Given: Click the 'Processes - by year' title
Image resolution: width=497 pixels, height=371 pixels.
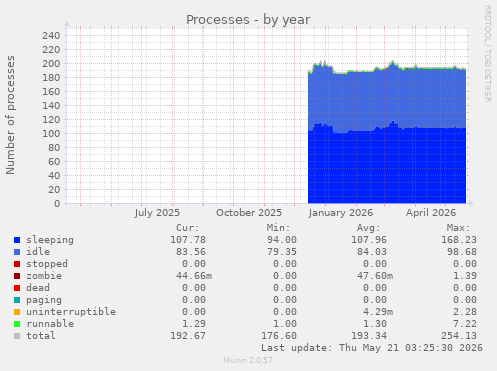Looking at the screenshot, I should 248,20.
